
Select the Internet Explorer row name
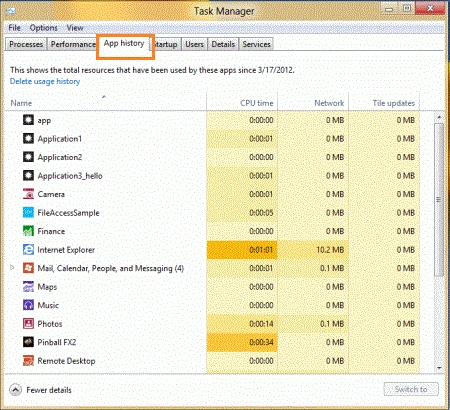66,250
